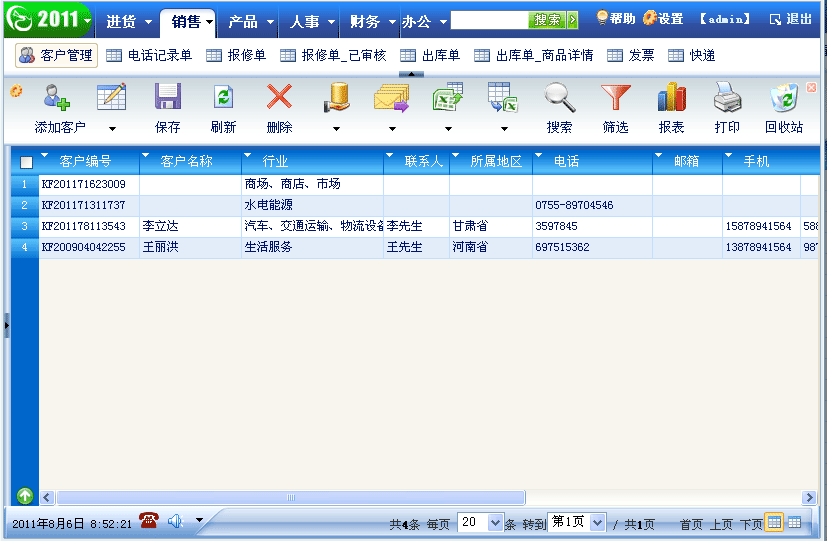This screenshot has width=827, height=541.
Task: Click the green arrow beside search button
Action: pos(572,20)
